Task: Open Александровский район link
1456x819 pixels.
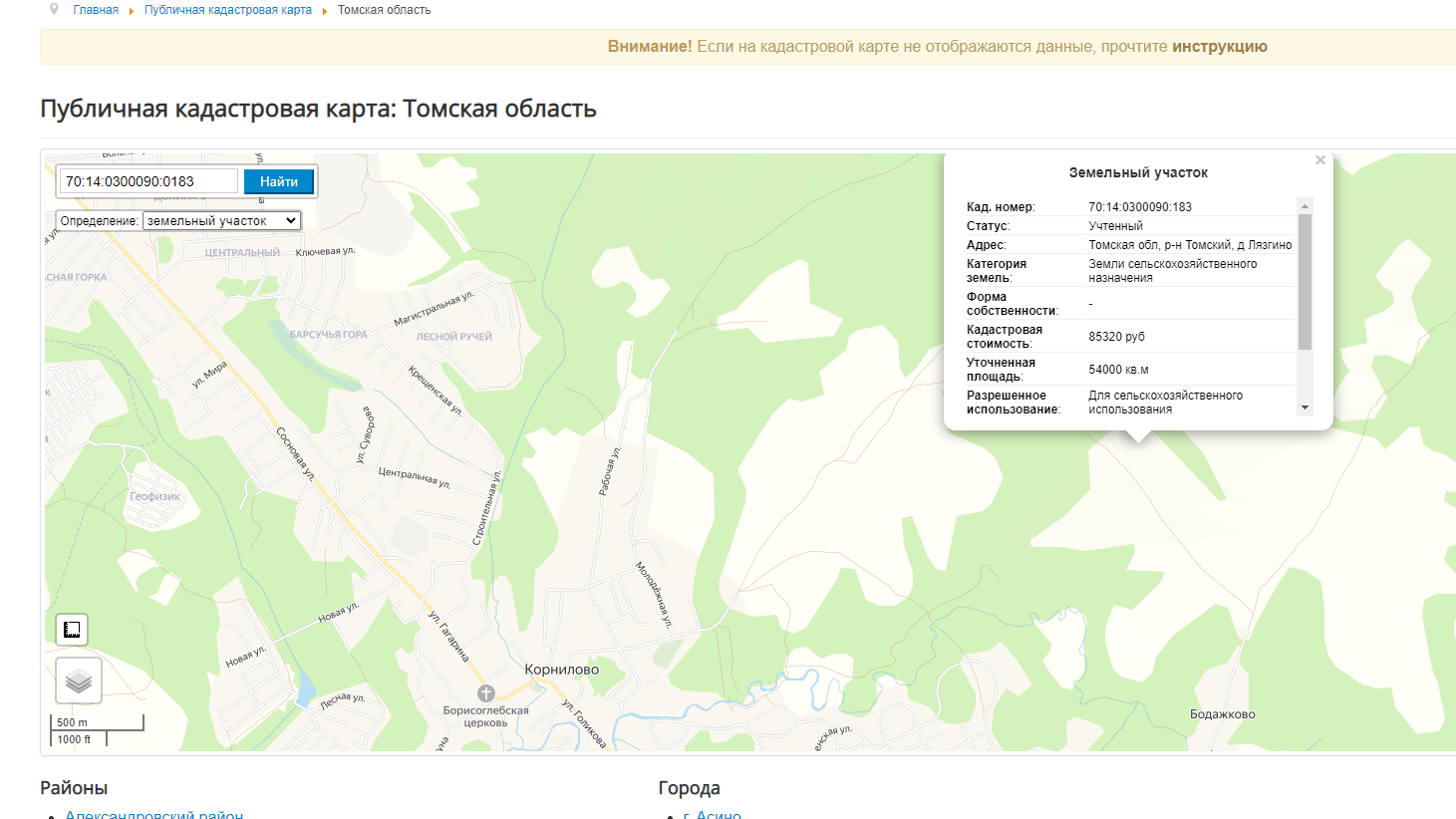Action: pos(153,813)
